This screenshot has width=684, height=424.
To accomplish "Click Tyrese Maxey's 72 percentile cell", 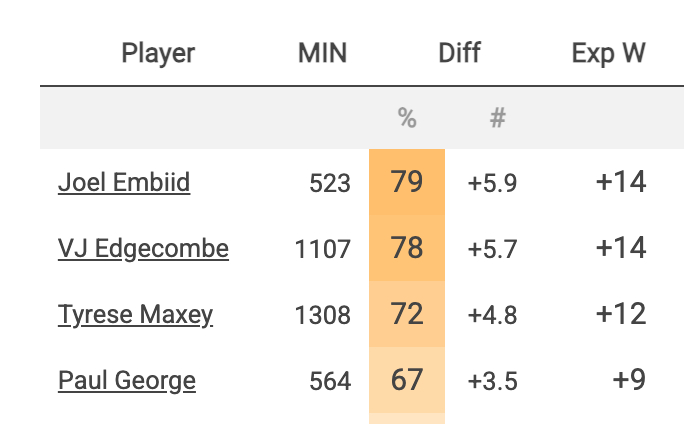I will point(407,315).
